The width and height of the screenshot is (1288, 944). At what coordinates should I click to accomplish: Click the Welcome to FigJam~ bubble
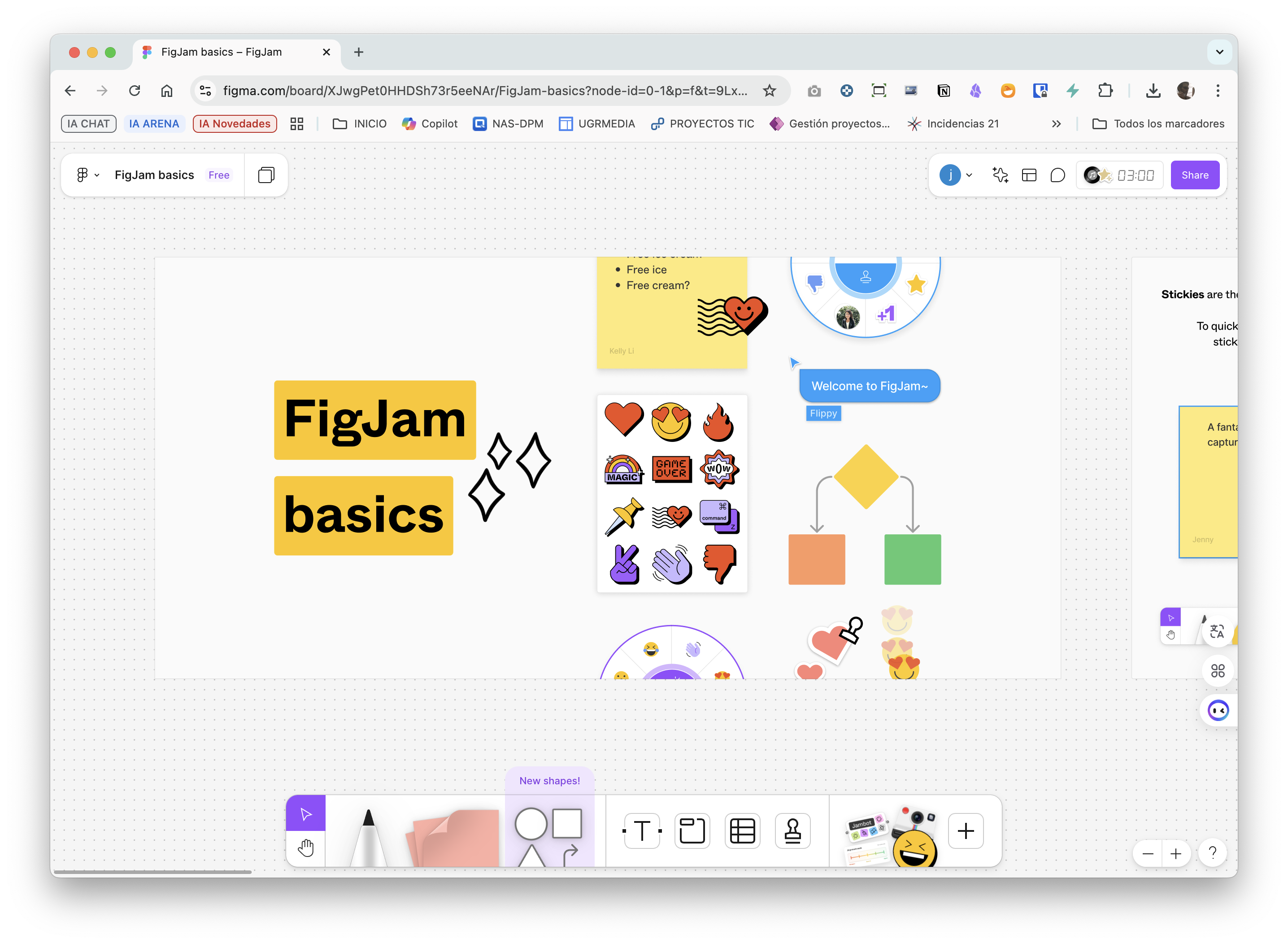[x=869, y=386]
